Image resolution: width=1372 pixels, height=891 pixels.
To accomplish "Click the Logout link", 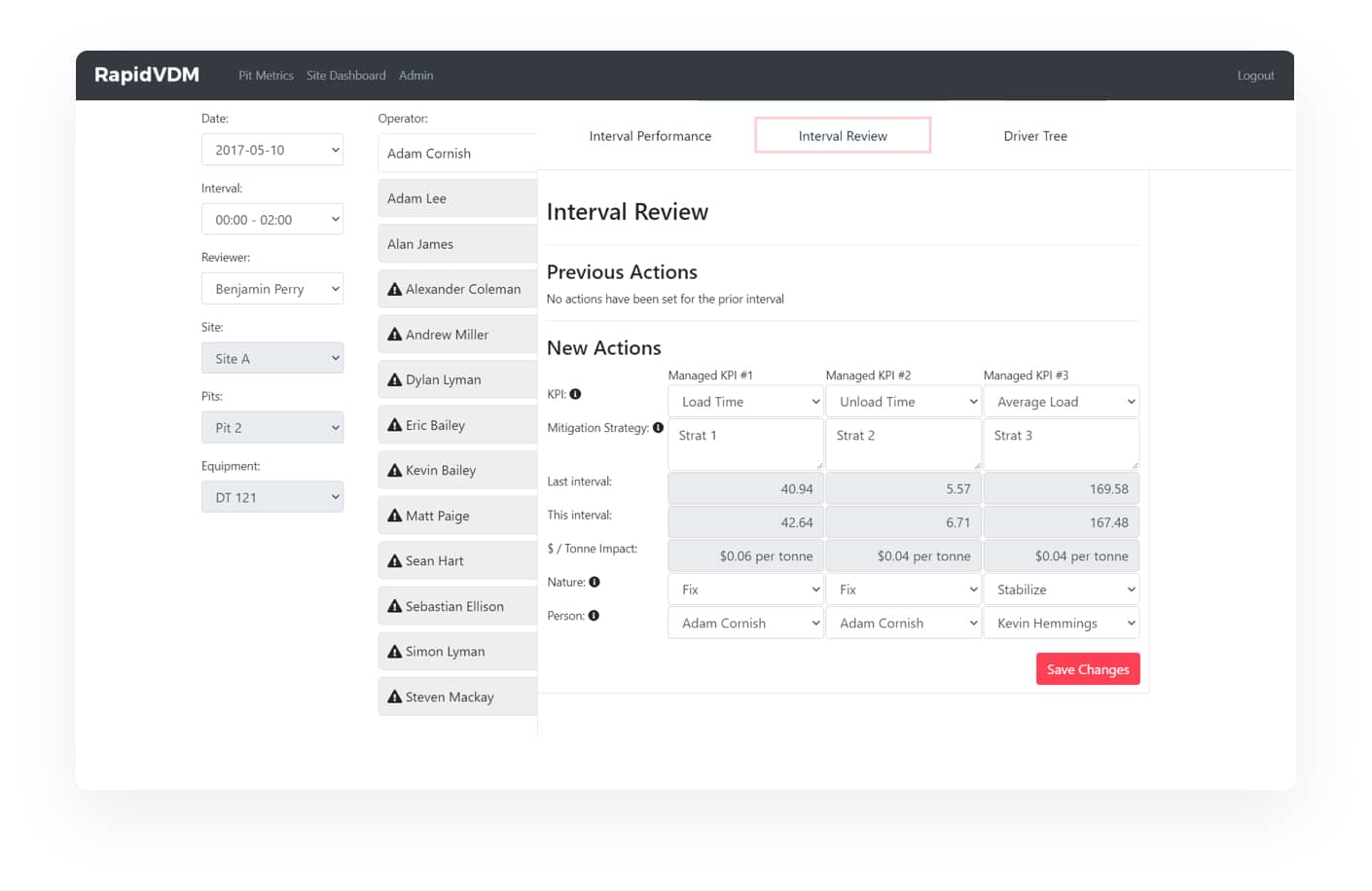I will tap(1255, 75).
